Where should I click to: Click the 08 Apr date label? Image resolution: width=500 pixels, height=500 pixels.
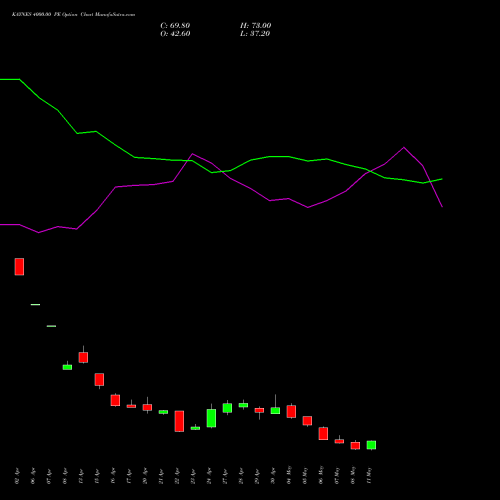pyautogui.click(x=65, y=476)
